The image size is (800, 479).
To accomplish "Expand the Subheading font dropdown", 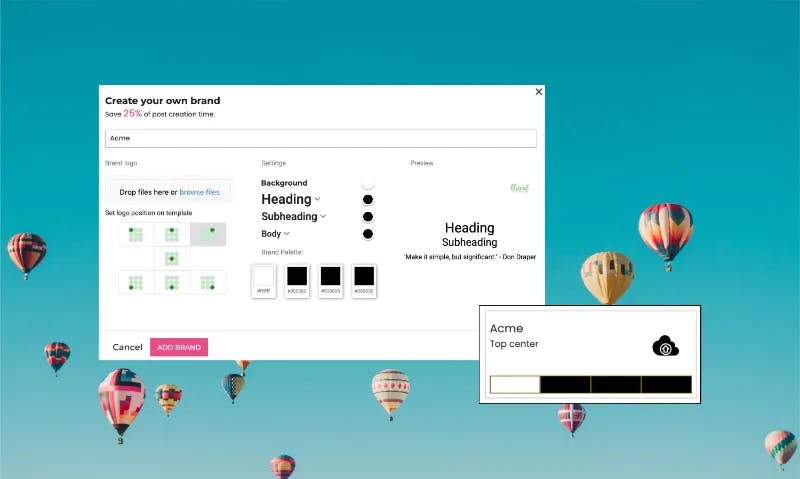I will pos(323,217).
